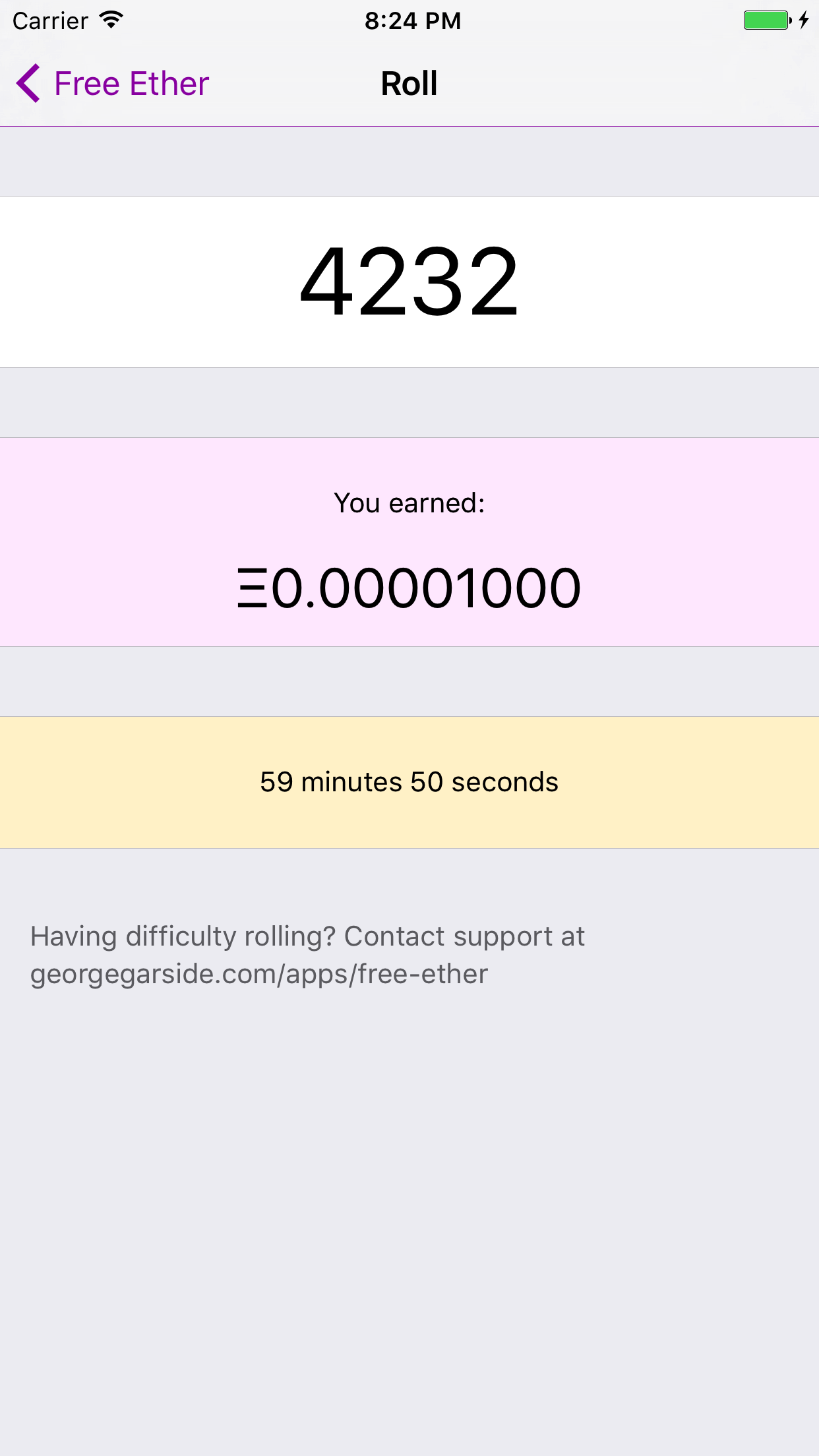Open georgegarside.com/apps/free-ether support link
Image resolution: width=819 pixels, height=1456 pixels.
pos(259,974)
